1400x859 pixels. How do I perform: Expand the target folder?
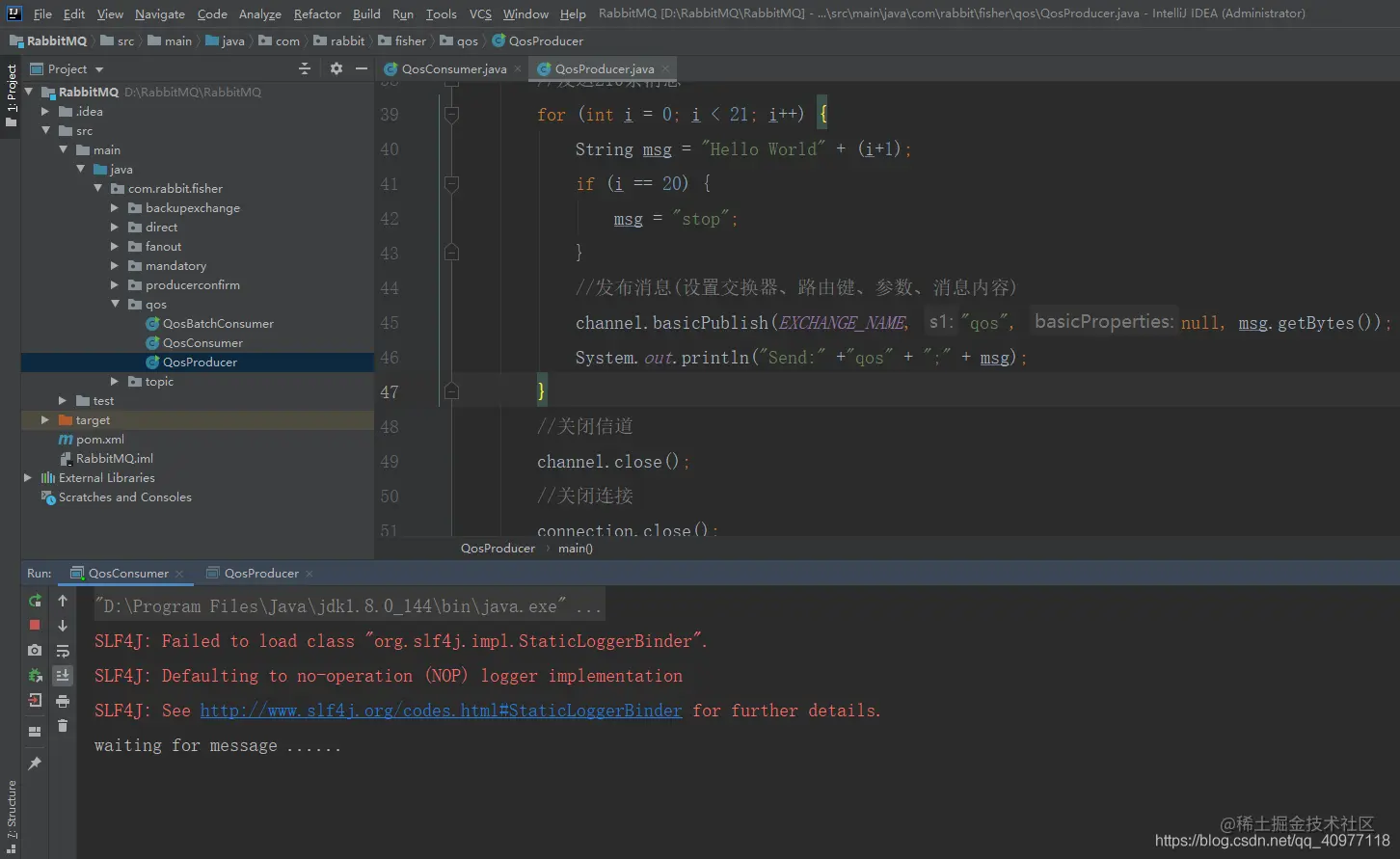pos(45,419)
